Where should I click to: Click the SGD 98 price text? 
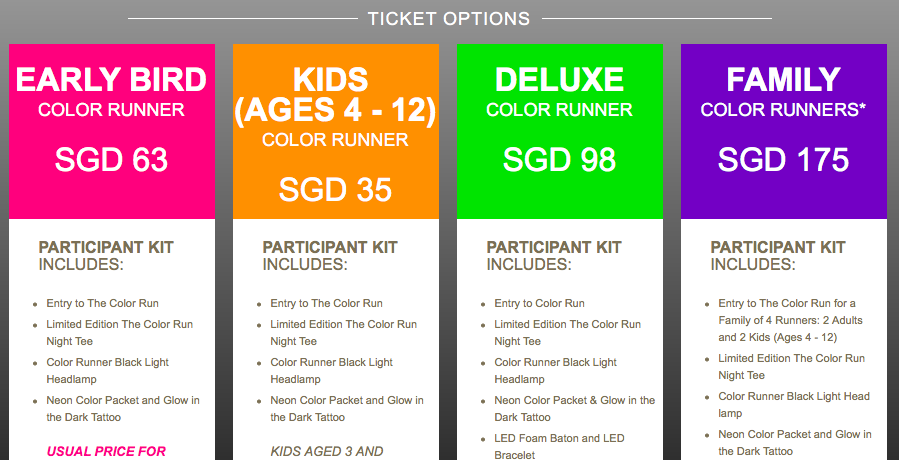[560, 159]
